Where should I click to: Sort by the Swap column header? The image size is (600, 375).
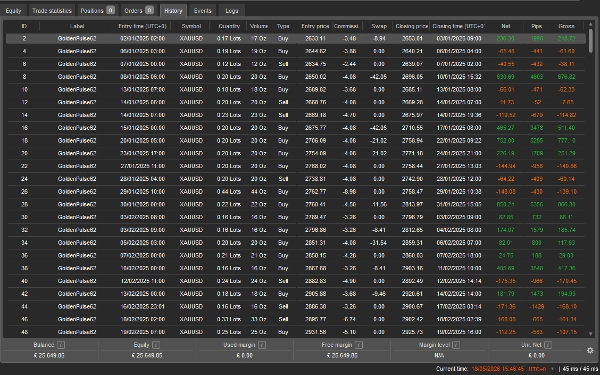pos(379,26)
